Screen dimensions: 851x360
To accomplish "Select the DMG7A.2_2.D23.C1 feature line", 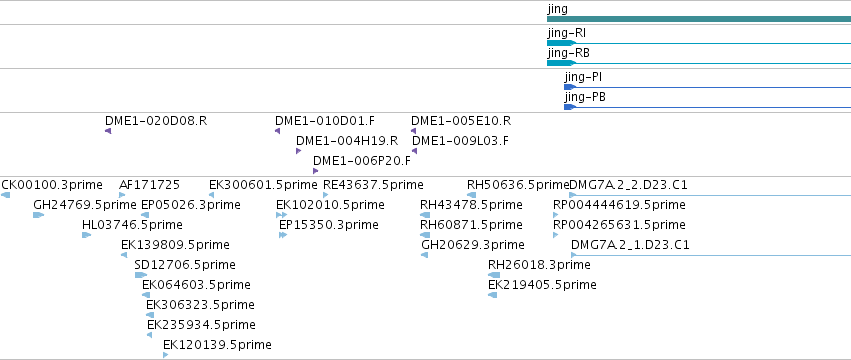I will [x=710, y=195].
